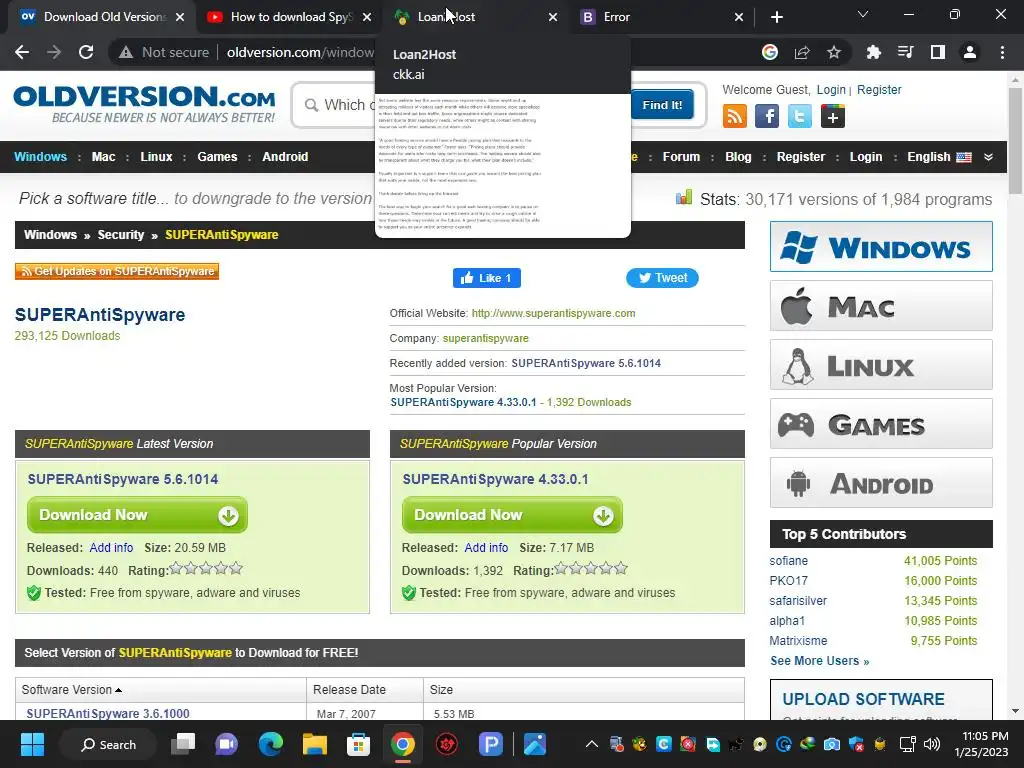Rate popular version 4.33.0.1 stars
The image size is (1024, 768).
tap(591, 569)
